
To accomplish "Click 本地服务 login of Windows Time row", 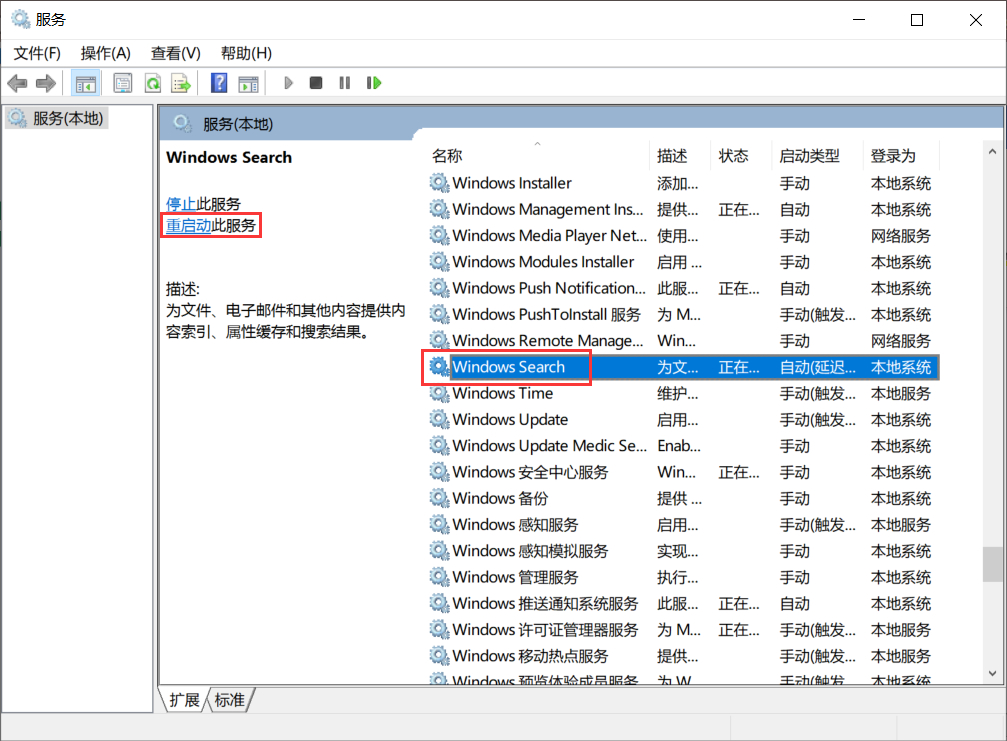I will pyautogui.click(x=900, y=393).
